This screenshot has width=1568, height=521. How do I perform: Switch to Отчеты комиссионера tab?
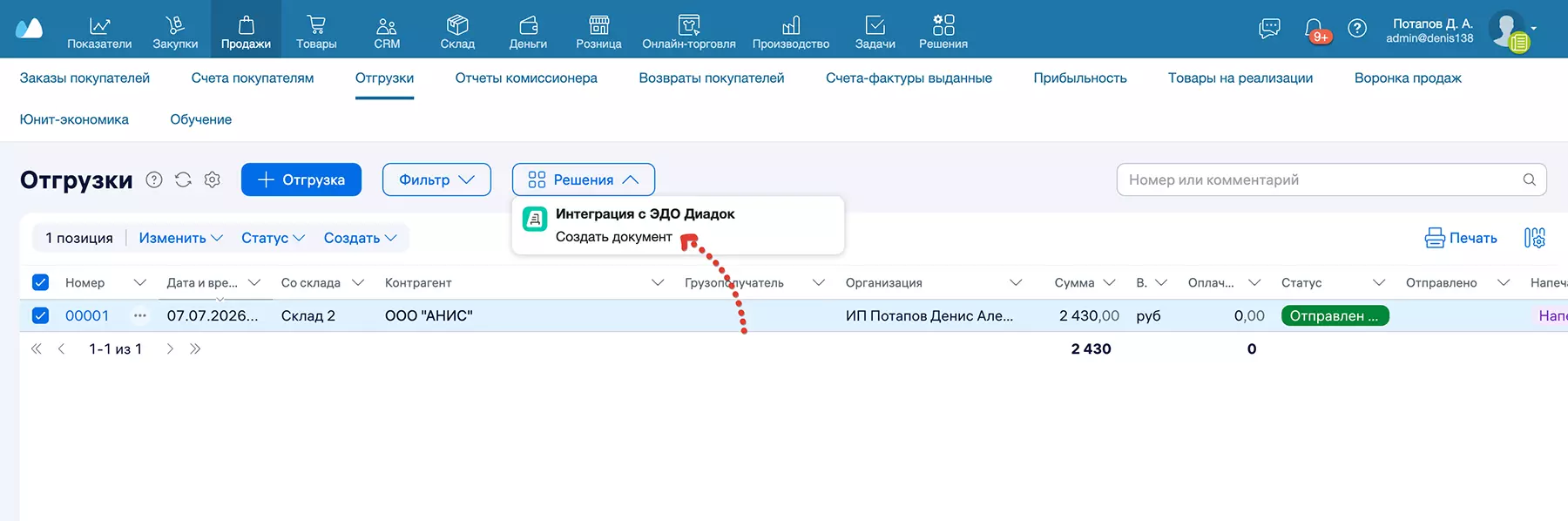coord(526,78)
